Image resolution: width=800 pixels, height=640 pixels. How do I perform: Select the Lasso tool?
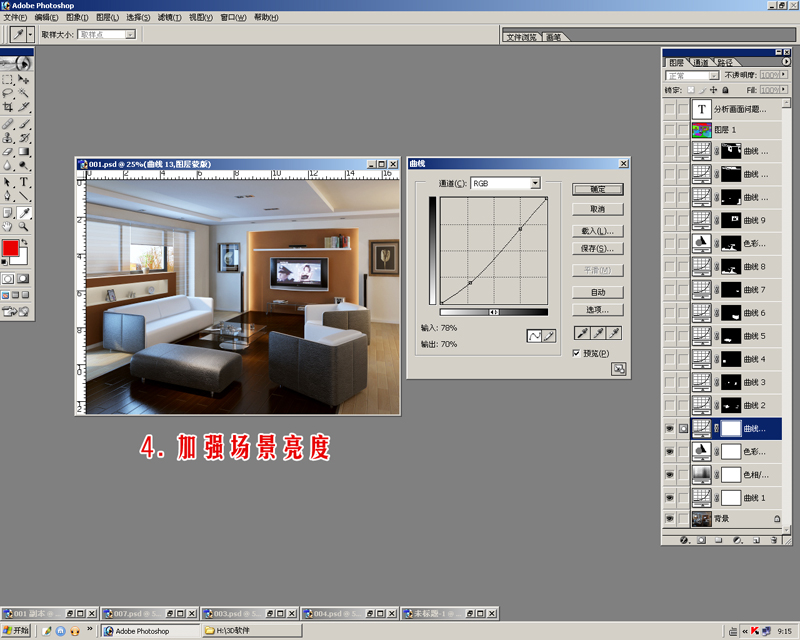pos(8,93)
